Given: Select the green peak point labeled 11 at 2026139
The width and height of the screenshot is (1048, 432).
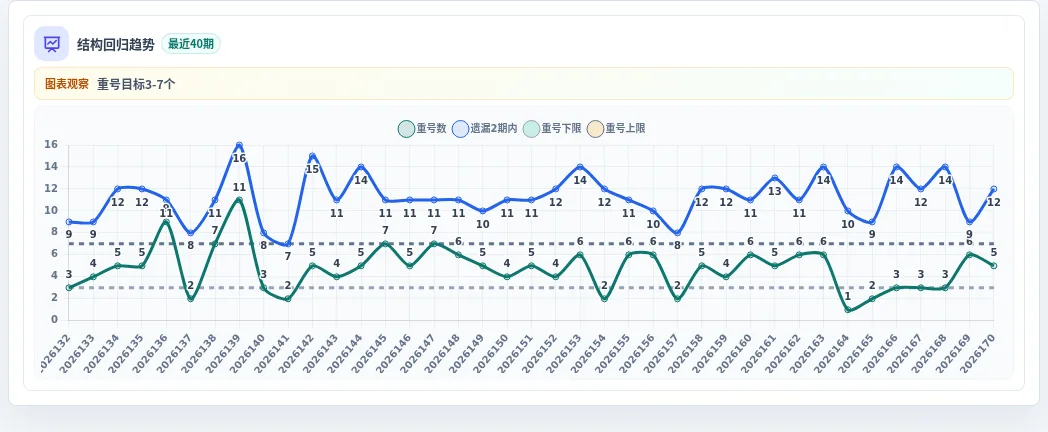Looking at the screenshot, I should 239,200.
